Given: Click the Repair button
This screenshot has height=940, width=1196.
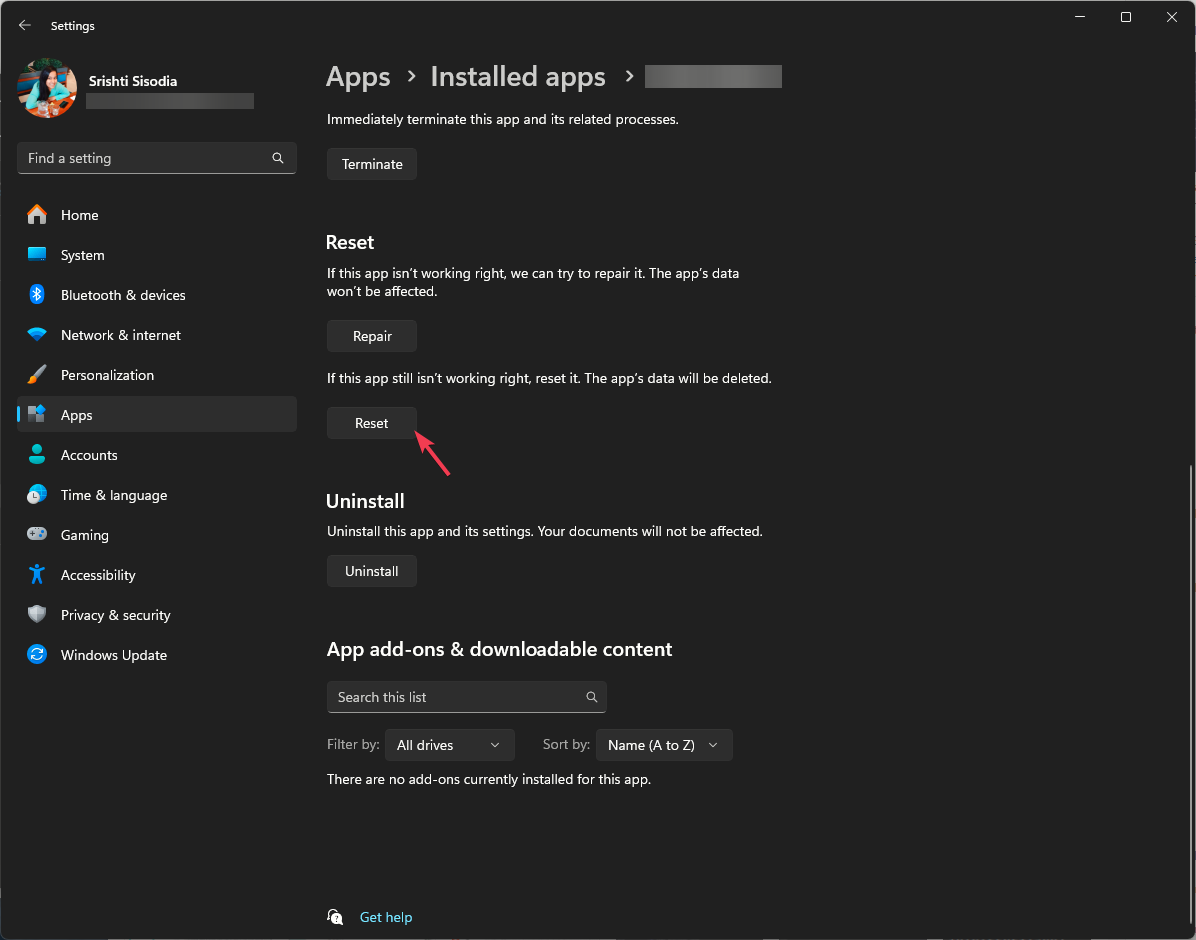Looking at the screenshot, I should tap(371, 336).
